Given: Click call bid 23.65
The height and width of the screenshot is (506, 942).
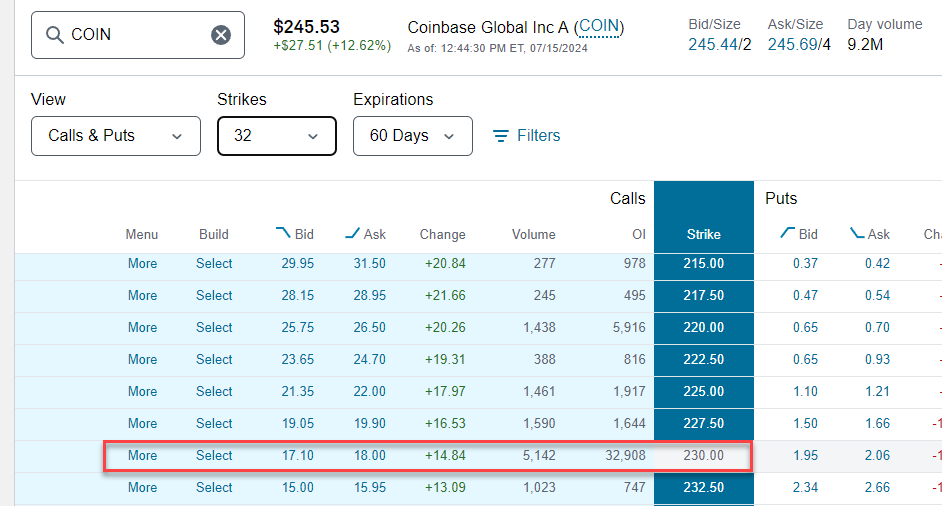Looking at the screenshot, I should click(297, 359).
